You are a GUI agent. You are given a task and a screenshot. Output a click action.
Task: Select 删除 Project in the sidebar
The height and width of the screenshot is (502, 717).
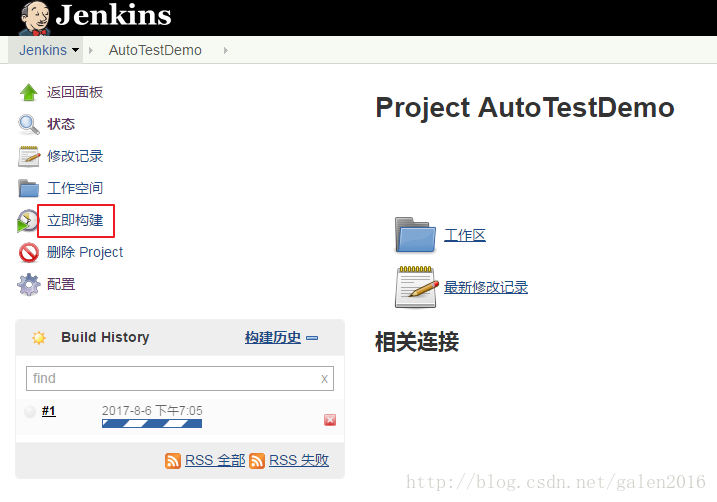pyautogui.click(x=85, y=252)
